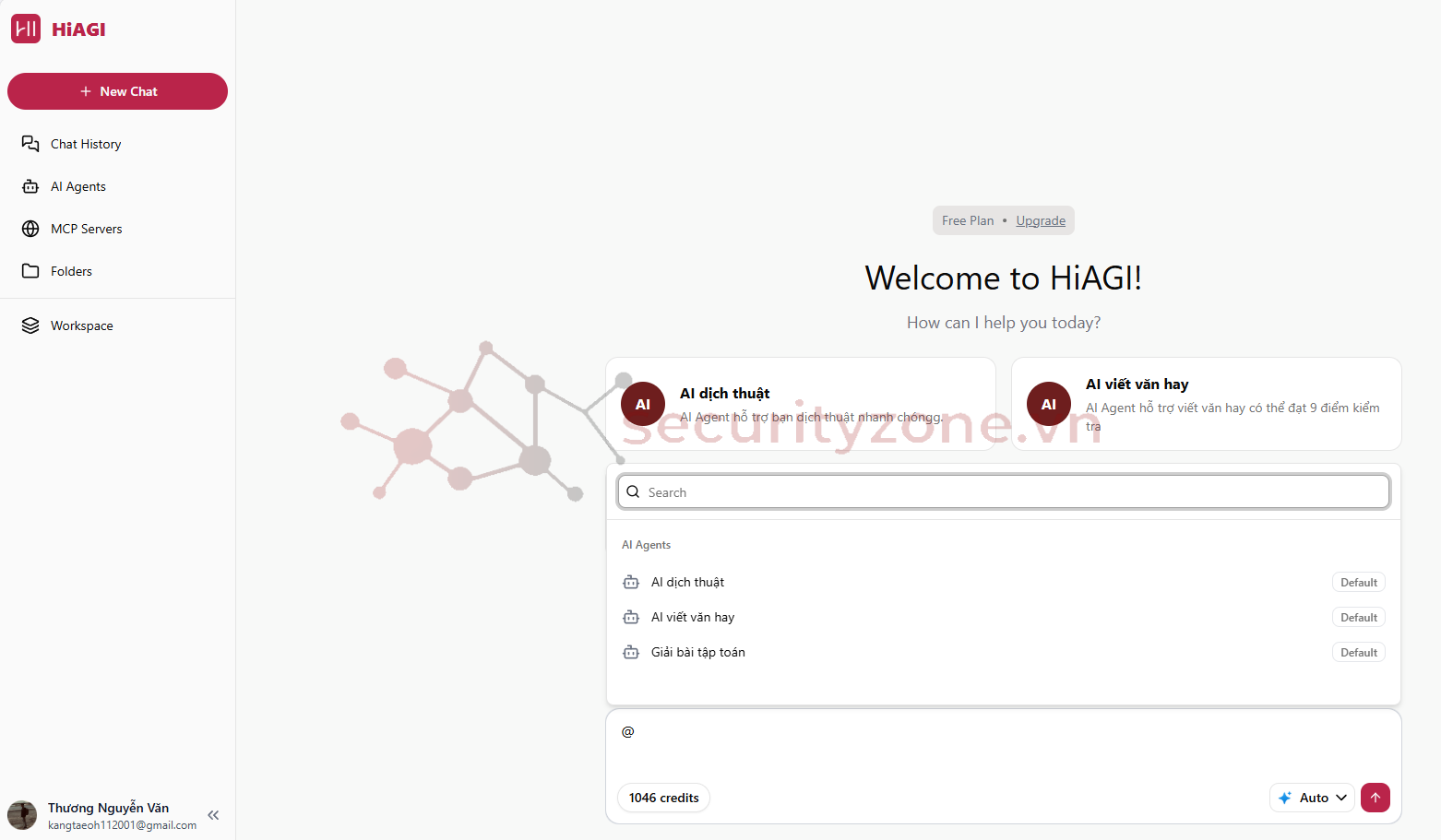This screenshot has width=1441, height=840.
Task: Click the send message arrow button
Action: click(x=1375, y=798)
